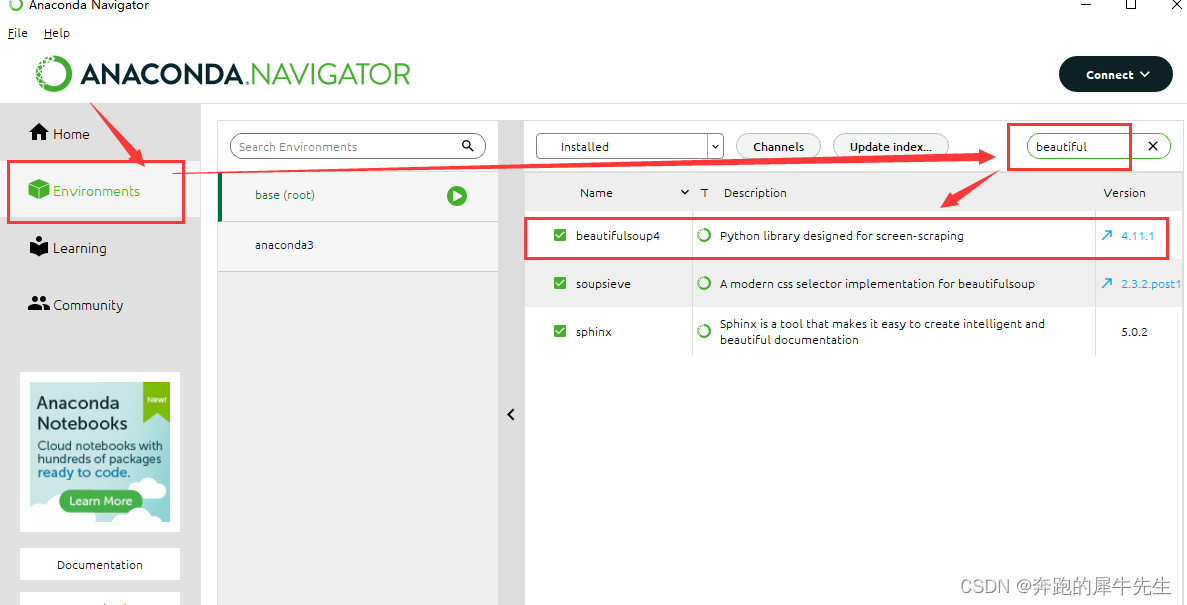Click the upgrade arrow icon next to 4.11.1
The image size is (1187, 605).
click(x=1107, y=235)
